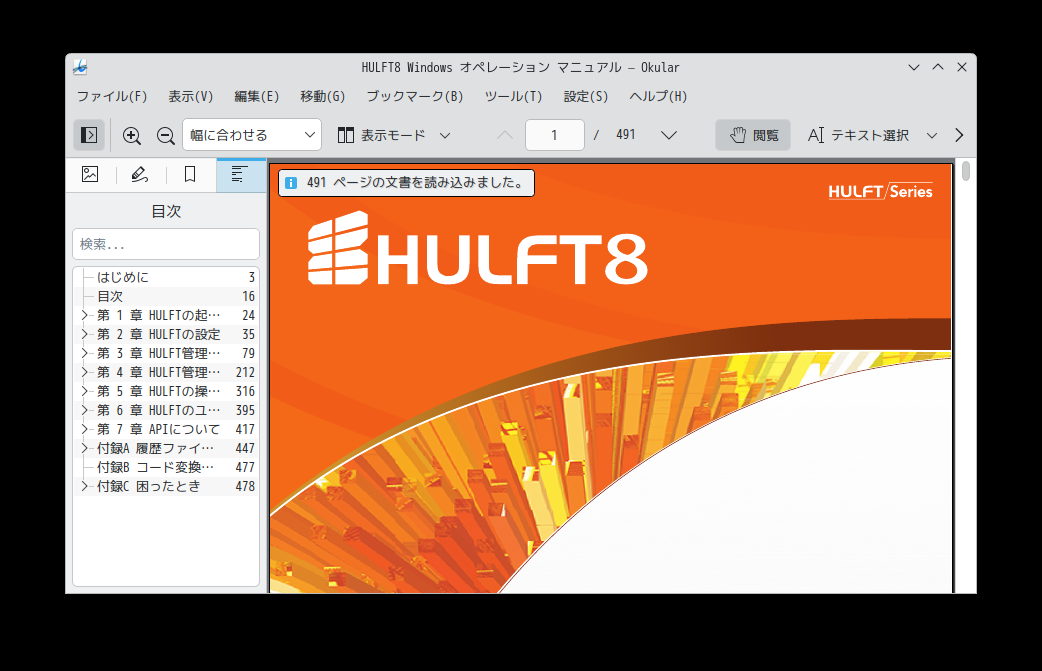Image resolution: width=1042 pixels, height=671 pixels.
Task: Click the 491 total pages label
Action: (625, 135)
